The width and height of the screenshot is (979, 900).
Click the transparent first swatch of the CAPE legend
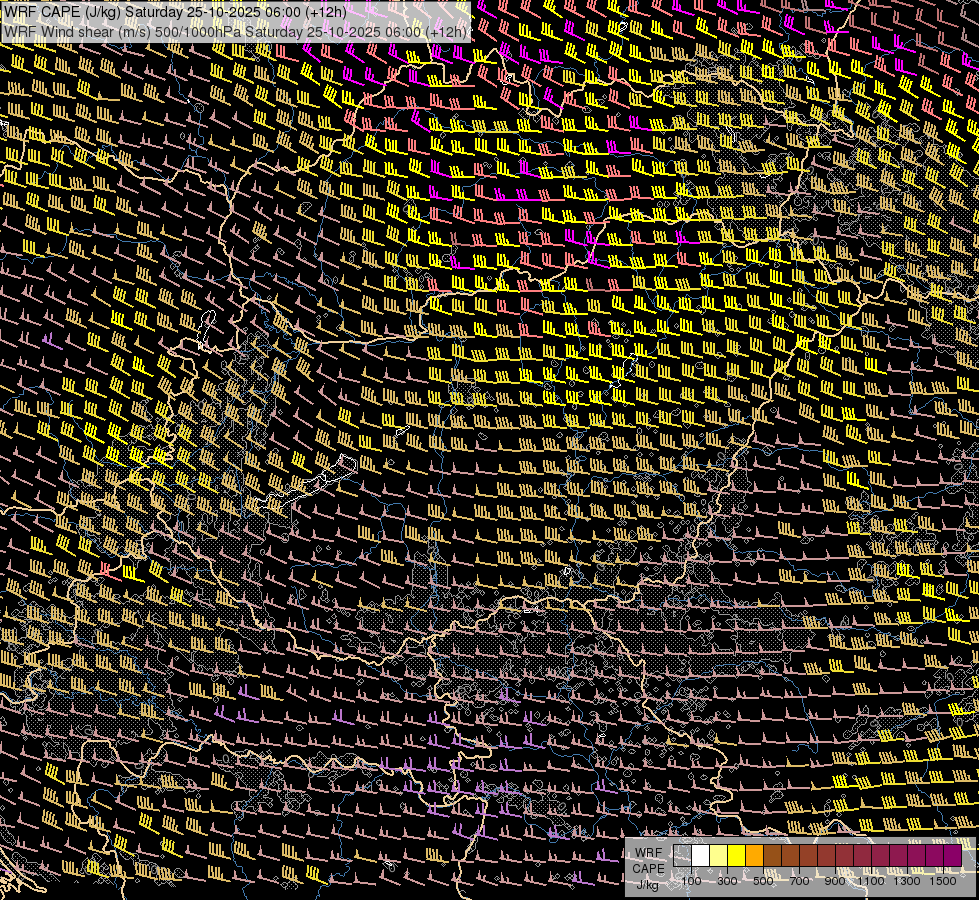point(682,856)
